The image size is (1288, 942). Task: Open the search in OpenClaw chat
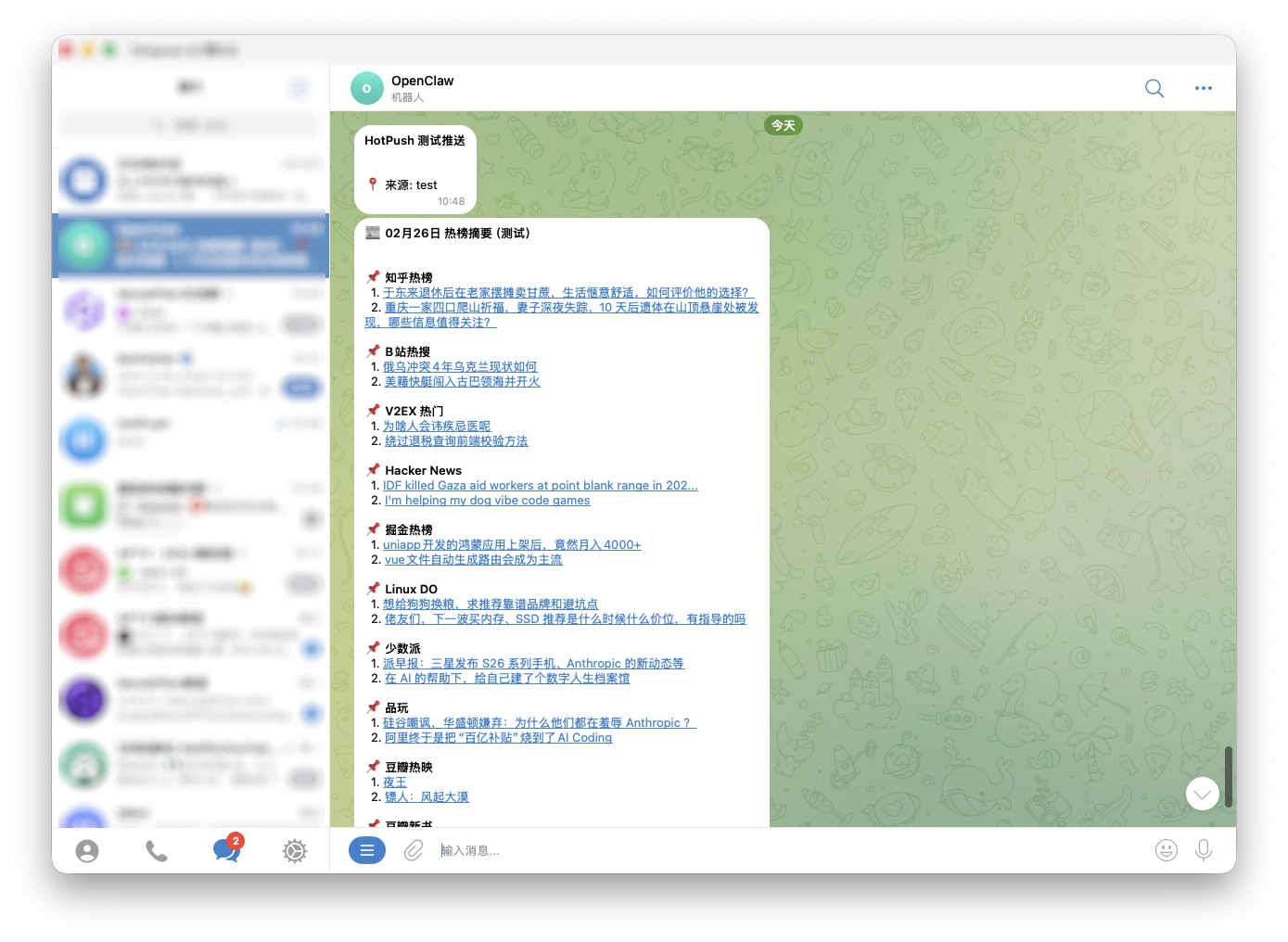point(1154,87)
